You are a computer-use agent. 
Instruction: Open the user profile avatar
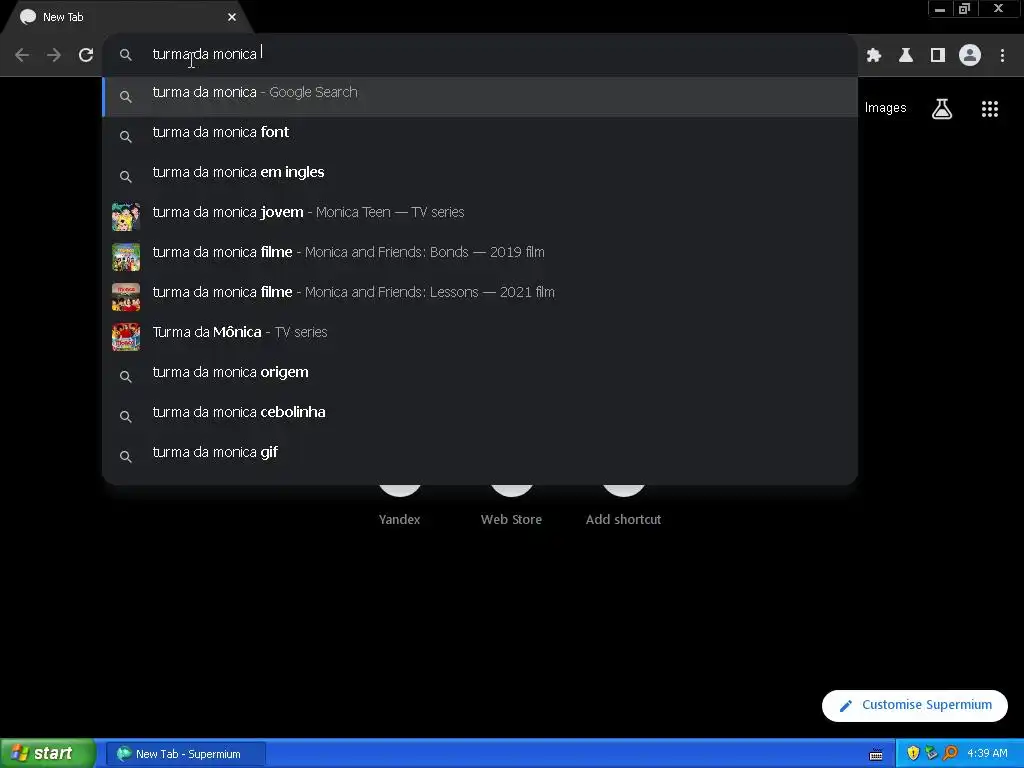point(970,55)
